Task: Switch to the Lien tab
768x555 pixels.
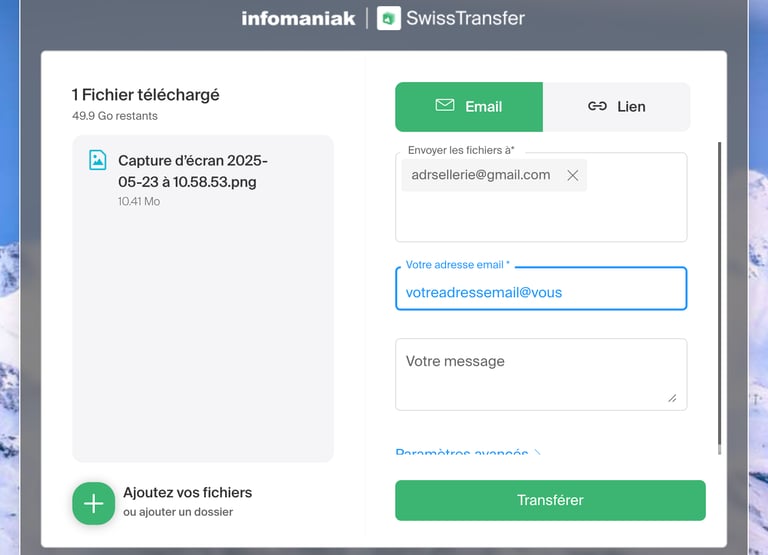Action: click(617, 107)
